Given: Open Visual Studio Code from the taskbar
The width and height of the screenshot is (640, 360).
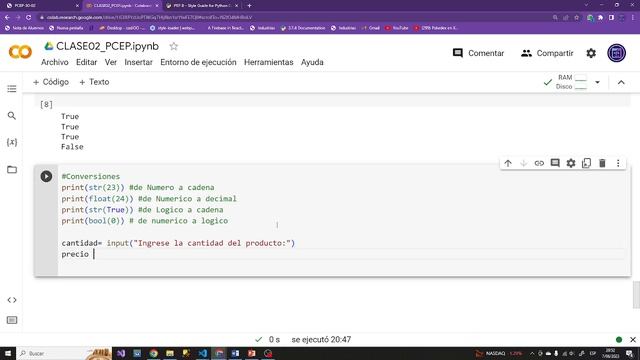Looking at the screenshot, I should (202, 353).
